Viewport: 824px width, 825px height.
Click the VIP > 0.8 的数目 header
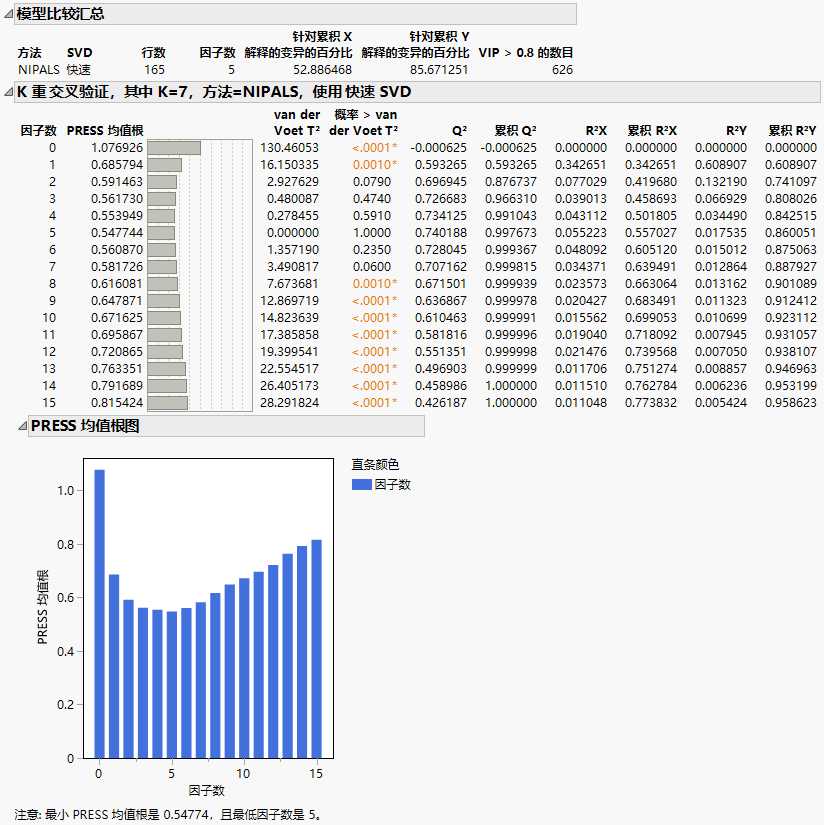click(x=526, y=52)
